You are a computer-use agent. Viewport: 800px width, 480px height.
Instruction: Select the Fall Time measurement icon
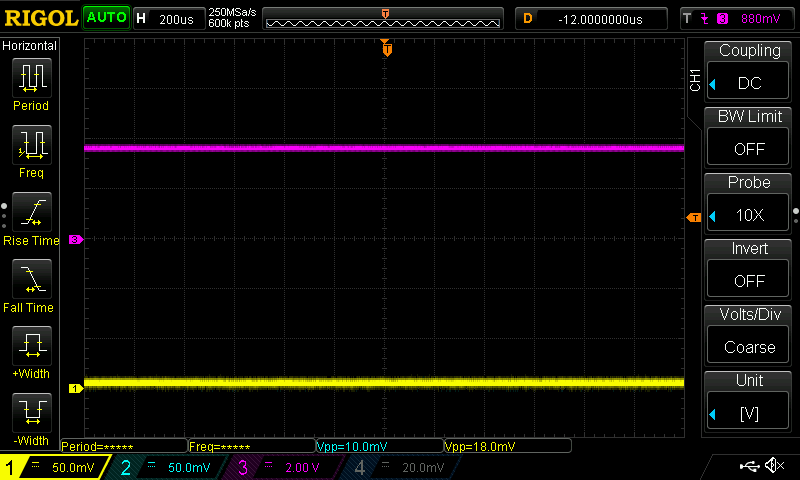[x=32, y=279]
